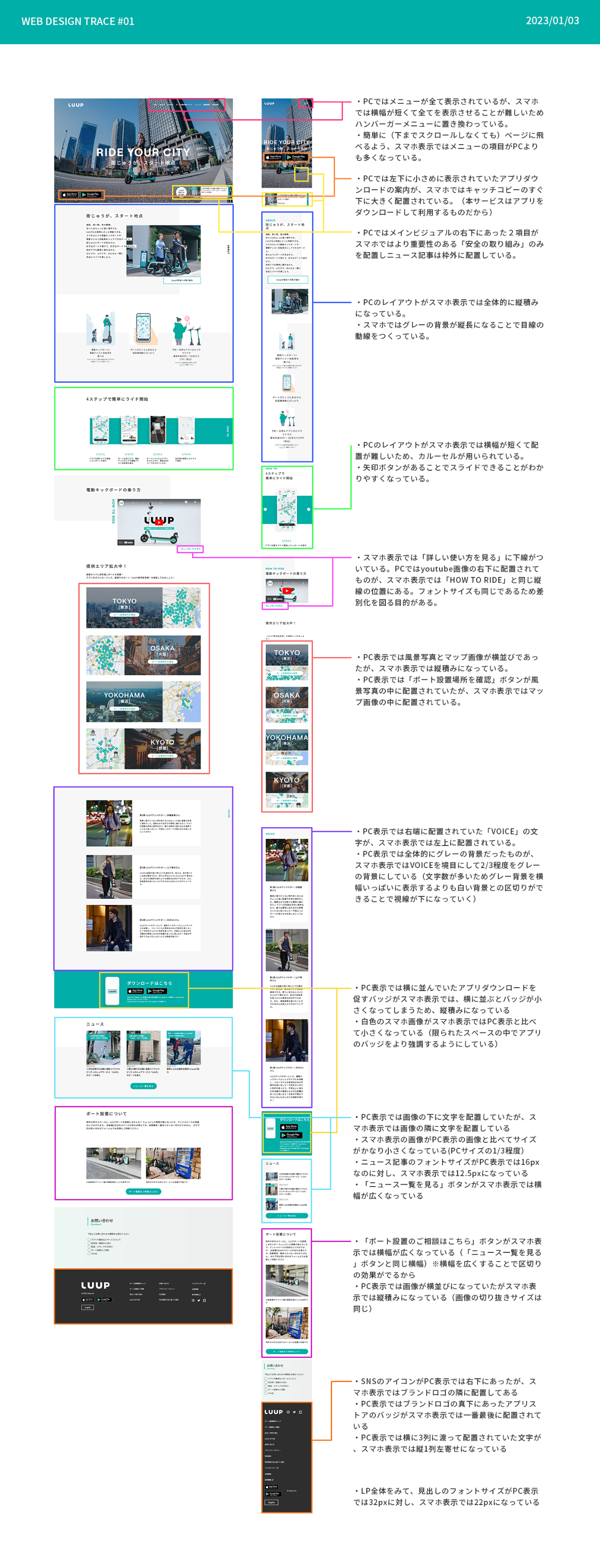
Task: Click port location button on PC YOKOHAMA card
Action: point(125,709)
